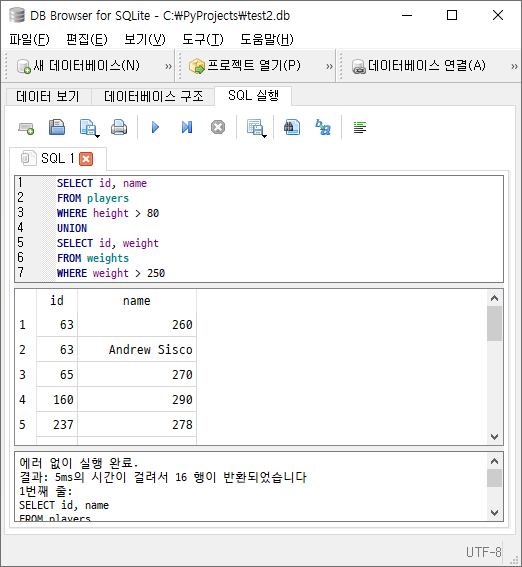Click the results vertical scrollbar thumb
Viewport: 522px width, 567px height.
click(x=495, y=324)
